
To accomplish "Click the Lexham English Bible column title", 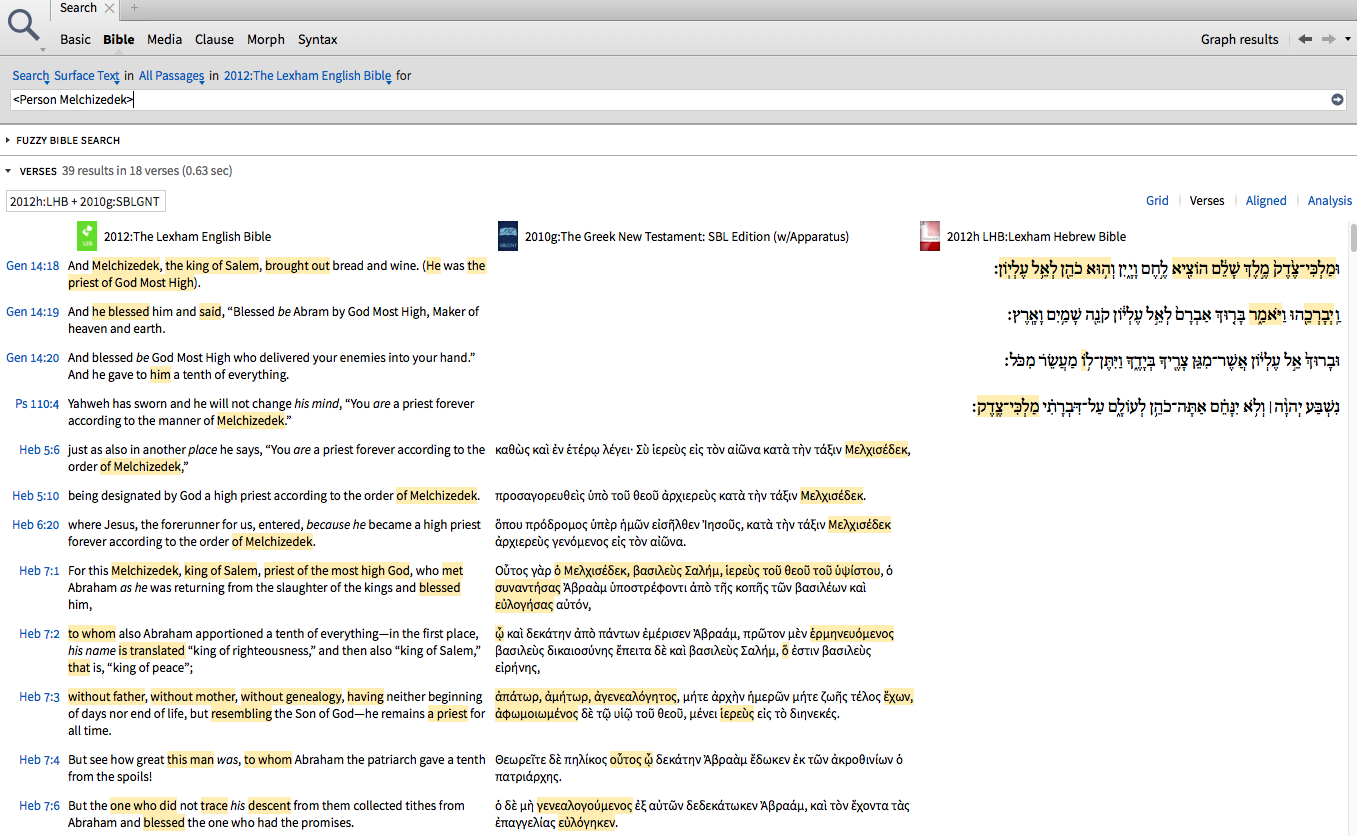I will tap(187, 237).
